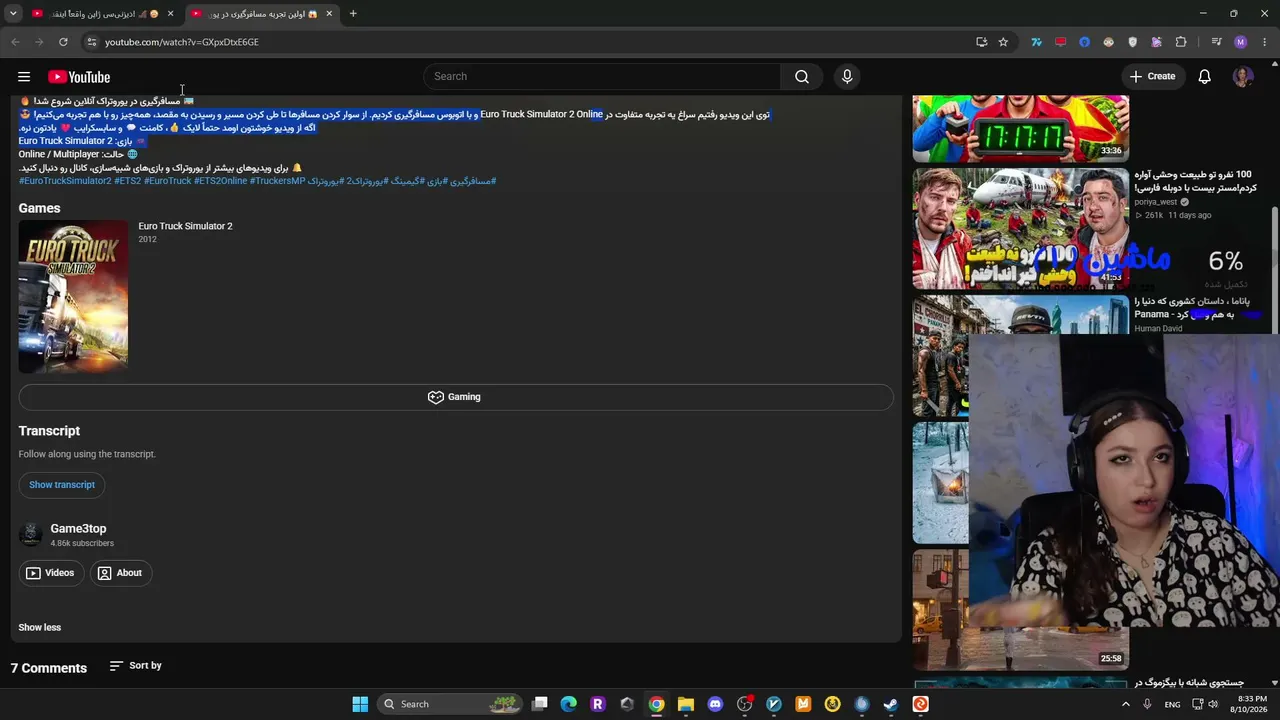Open the YouTube hamburger guide menu

point(24,77)
